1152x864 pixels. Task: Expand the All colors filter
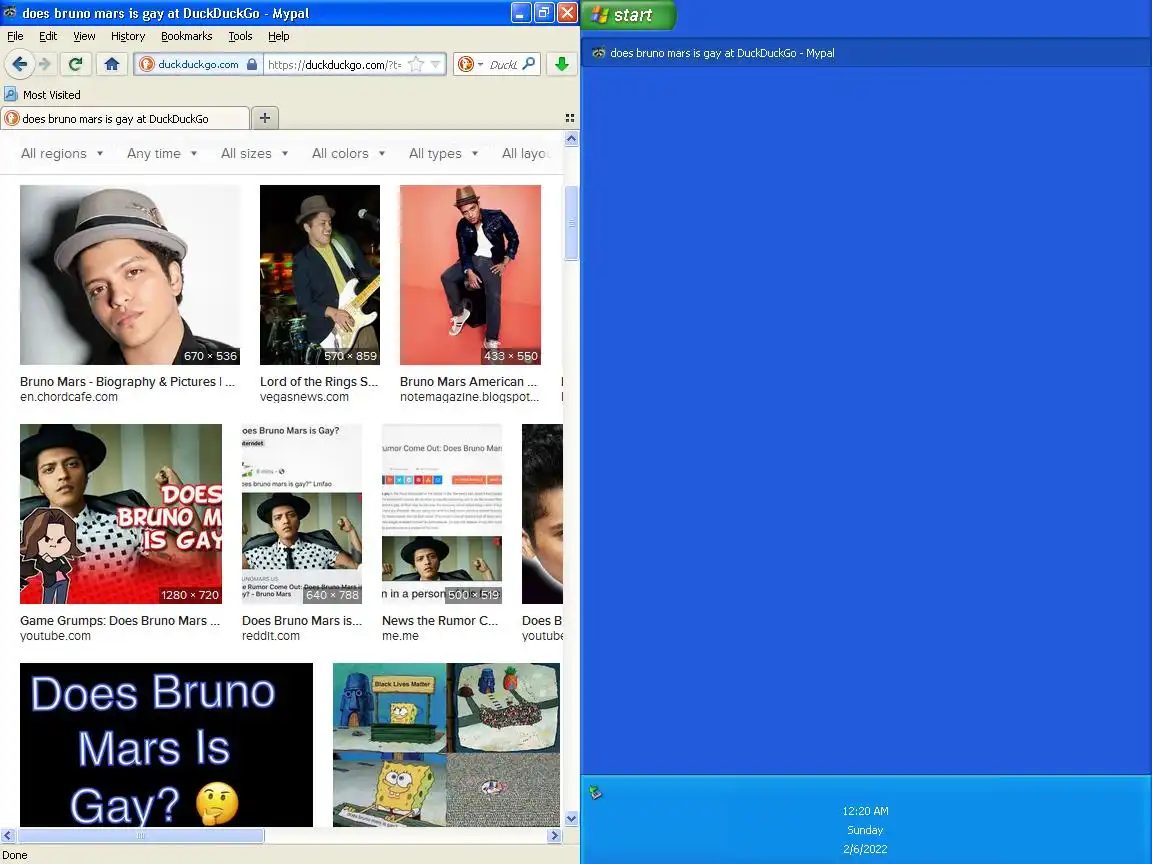tap(348, 154)
